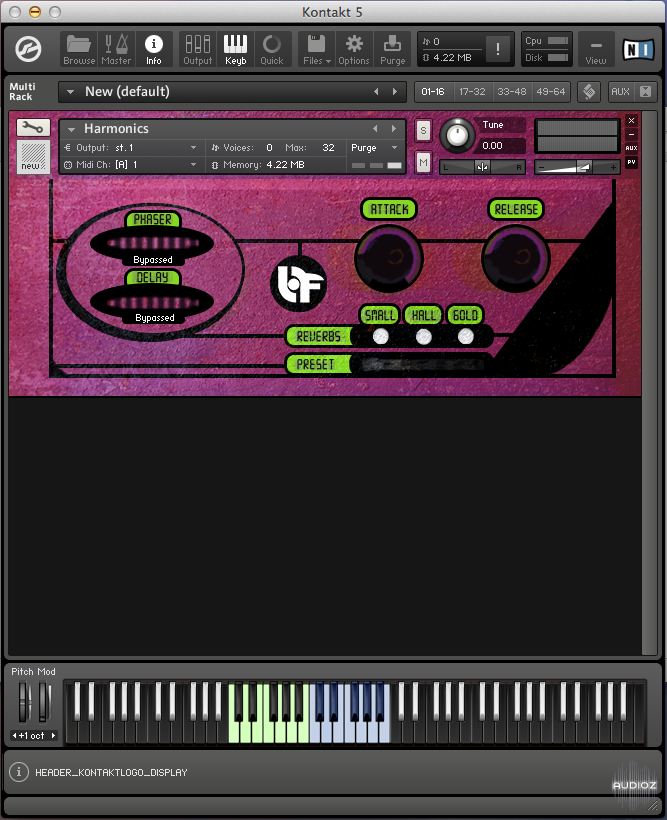Open the global Purge menu

(x=392, y=50)
